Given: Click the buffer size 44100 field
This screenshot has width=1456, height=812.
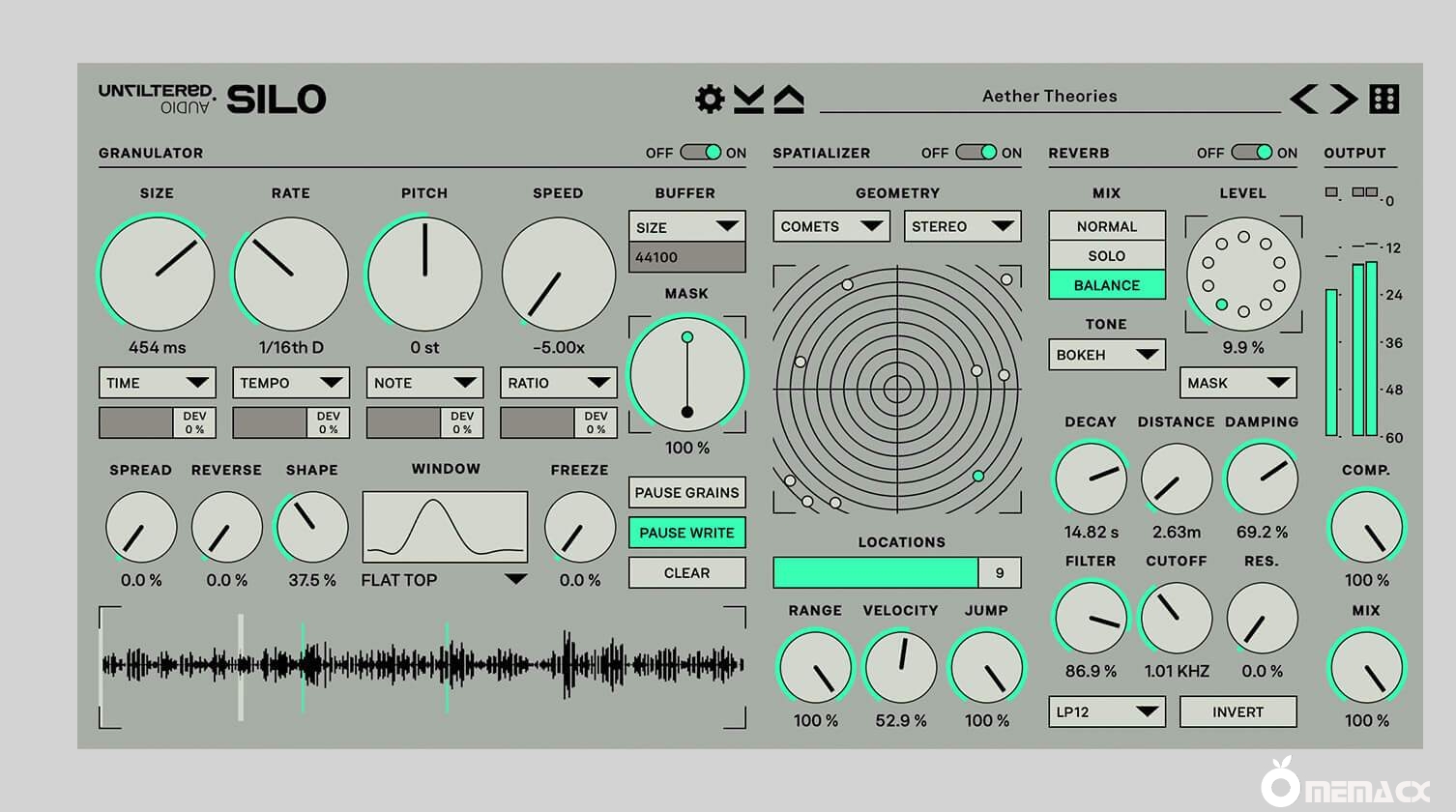Looking at the screenshot, I should click(x=686, y=257).
